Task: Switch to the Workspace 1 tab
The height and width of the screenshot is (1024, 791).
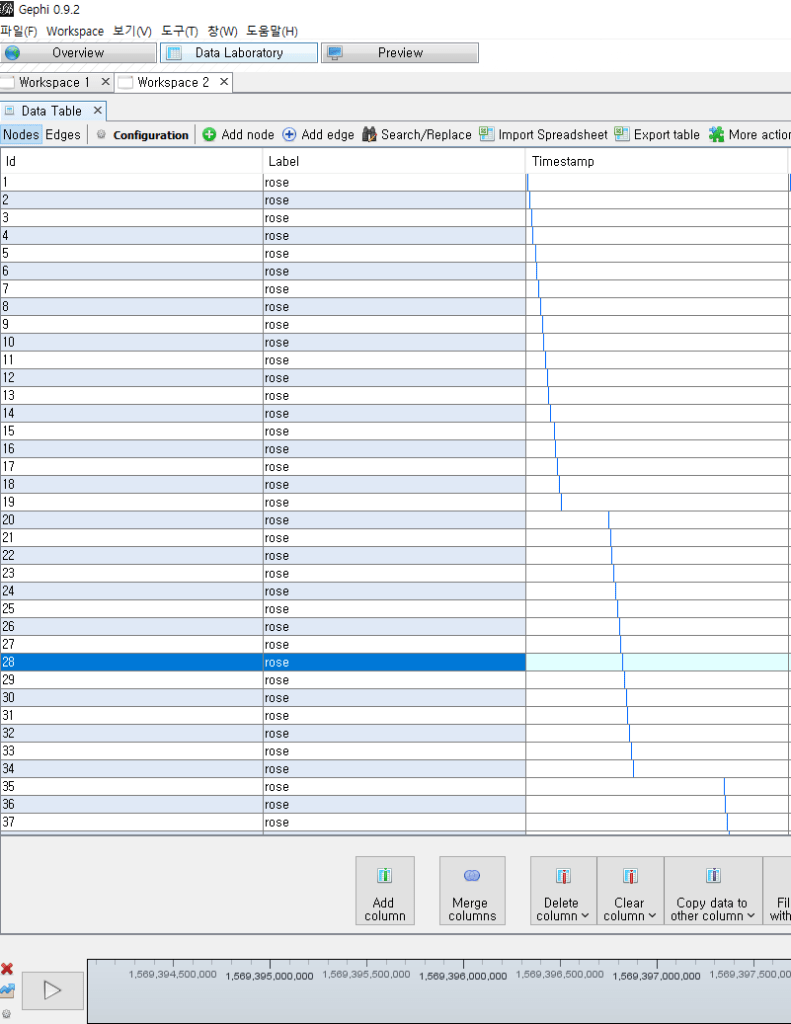Action: [x=54, y=82]
